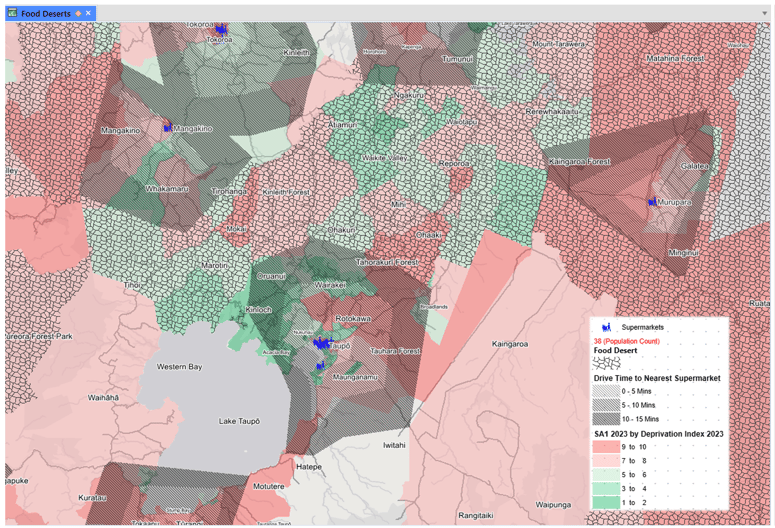Select the 3 to 4 deprivation swatch
The width and height of the screenshot is (775, 528).
point(606,488)
